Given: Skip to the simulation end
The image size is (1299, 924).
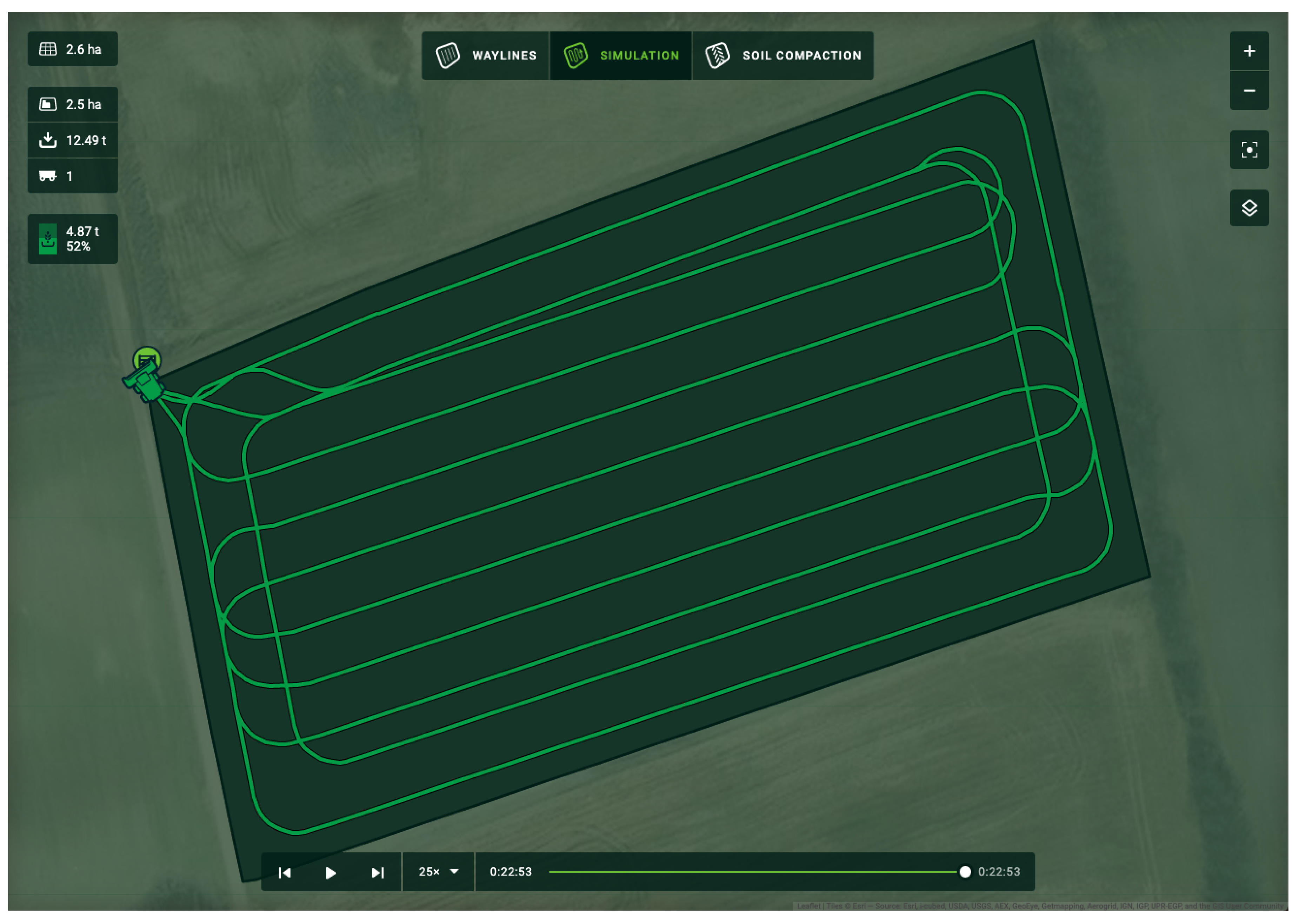Looking at the screenshot, I should 377,872.
